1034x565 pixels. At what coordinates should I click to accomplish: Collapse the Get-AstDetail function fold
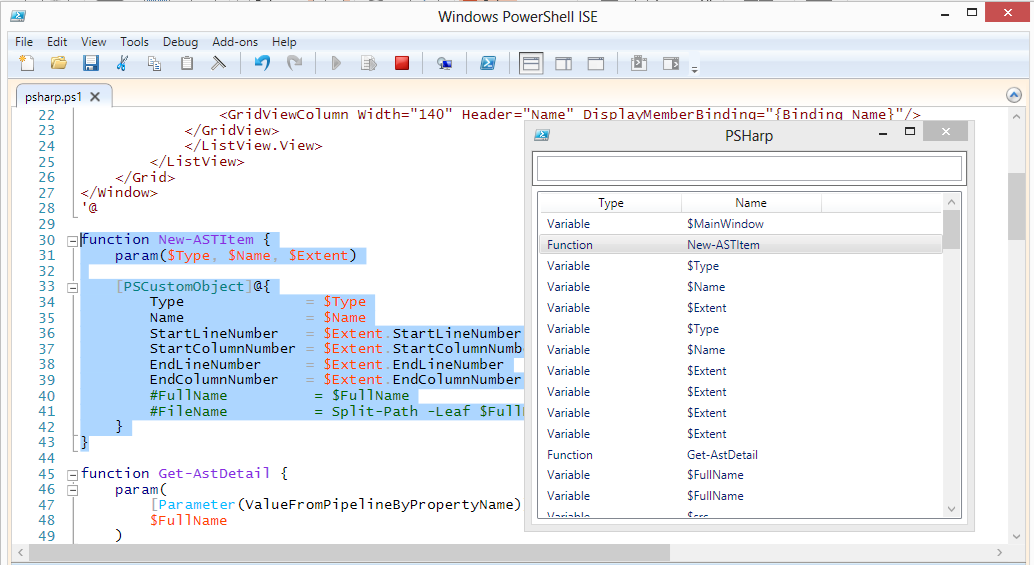pyautogui.click(x=73, y=475)
